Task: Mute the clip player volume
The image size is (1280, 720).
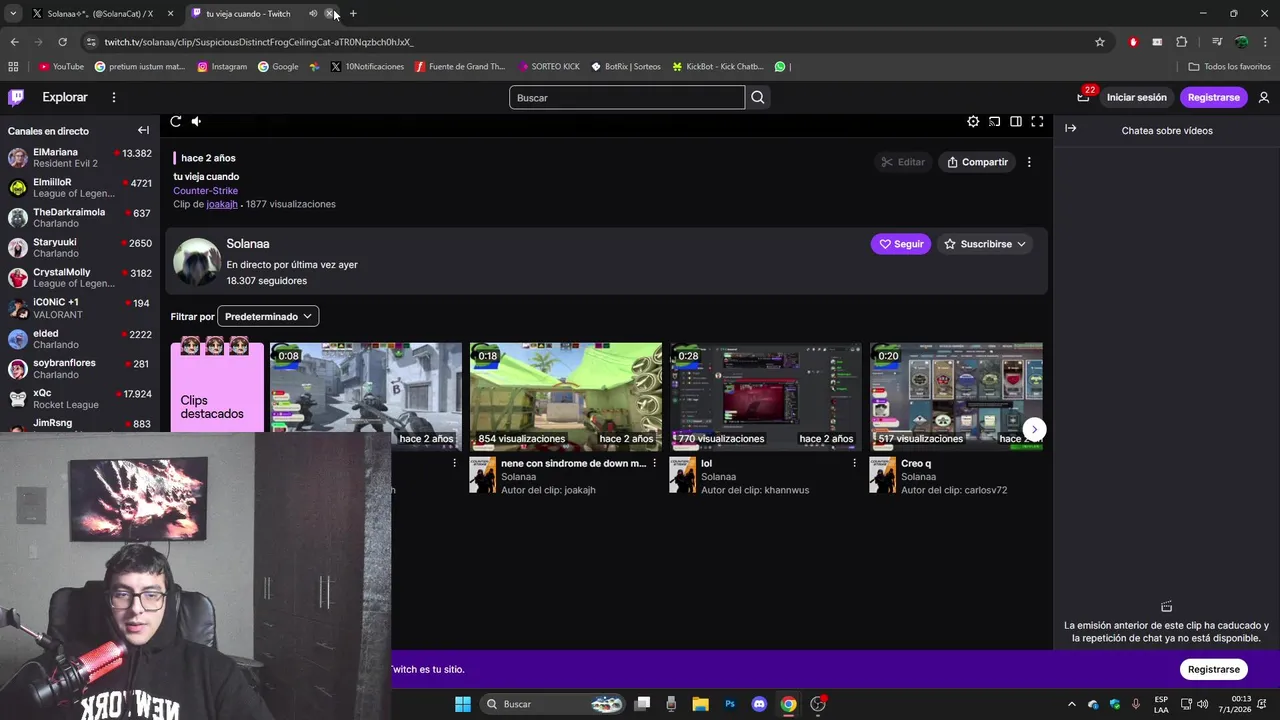Action: (197, 121)
